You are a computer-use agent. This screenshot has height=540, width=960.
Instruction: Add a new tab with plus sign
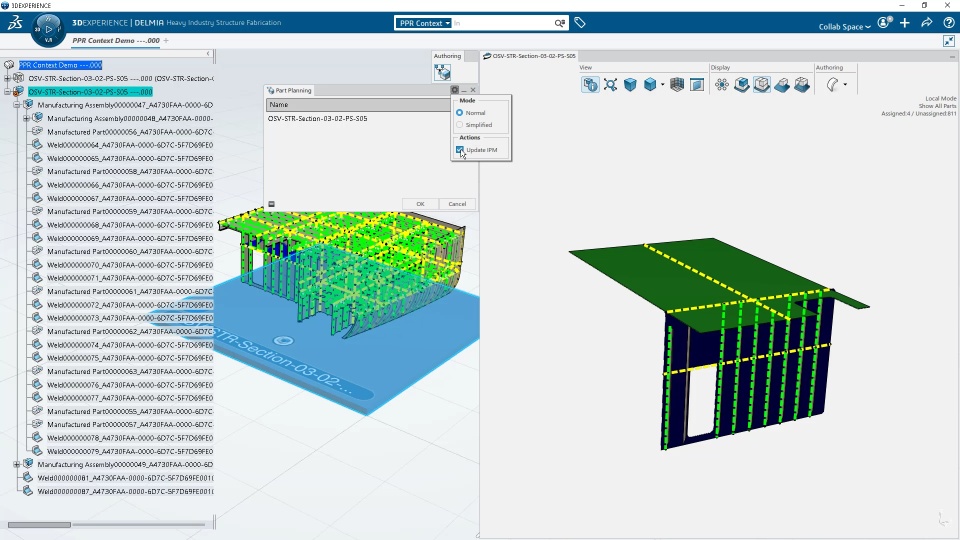click(166, 40)
